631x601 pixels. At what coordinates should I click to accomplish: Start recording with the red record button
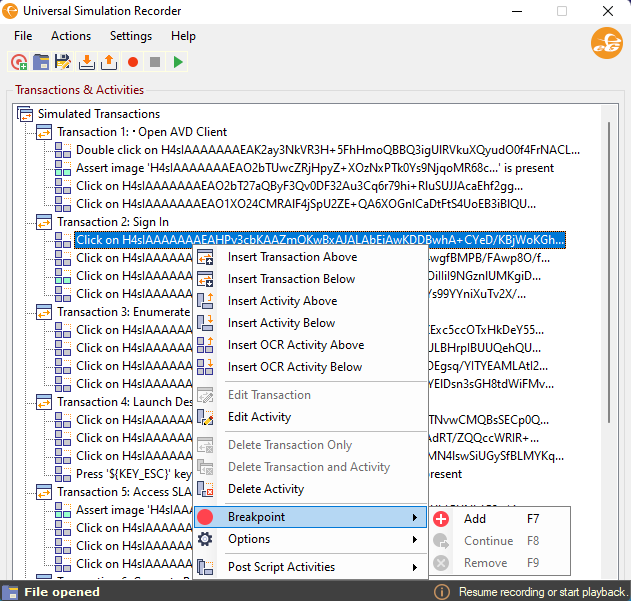point(132,62)
